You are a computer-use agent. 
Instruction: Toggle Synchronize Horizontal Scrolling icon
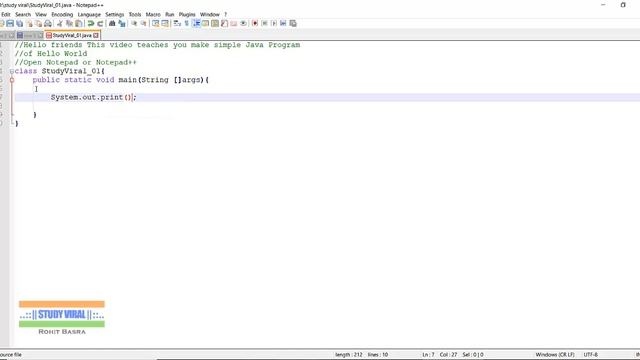[164, 24]
